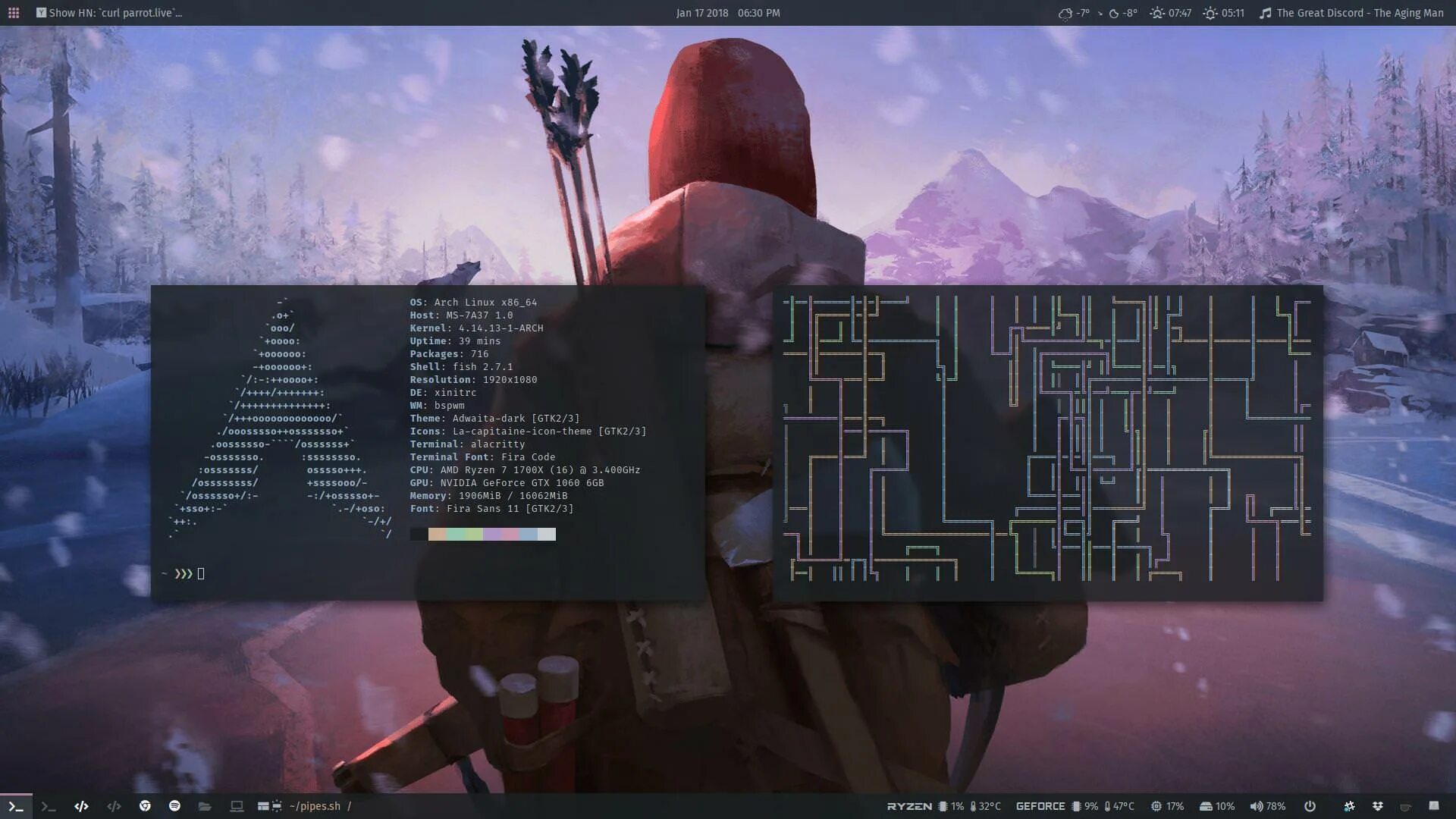Click the OS: Arch Linux line
This screenshot has width=1456, height=819.
(473, 303)
